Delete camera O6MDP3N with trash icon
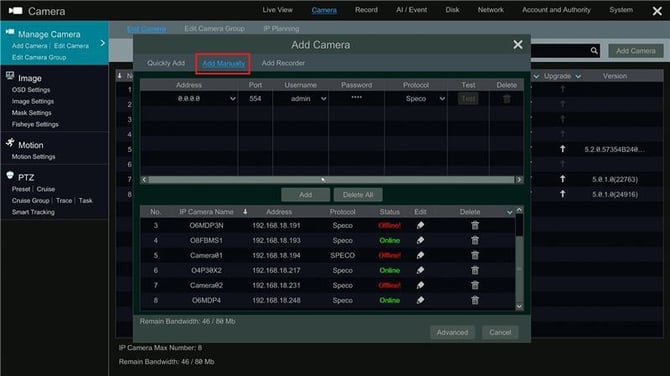The image size is (670, 376). point(475,225)
